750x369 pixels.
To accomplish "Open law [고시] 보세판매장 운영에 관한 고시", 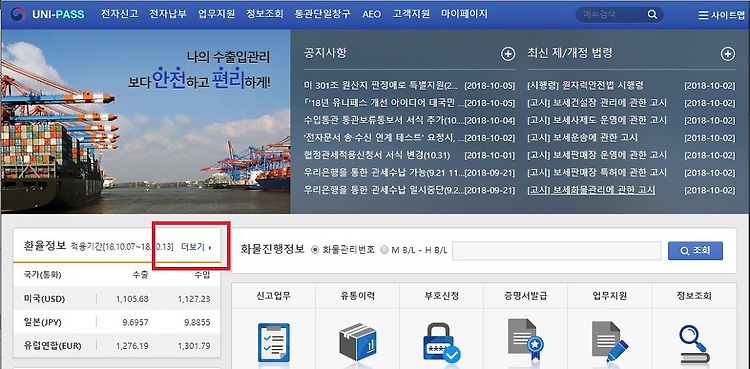I will pos(597,155).
